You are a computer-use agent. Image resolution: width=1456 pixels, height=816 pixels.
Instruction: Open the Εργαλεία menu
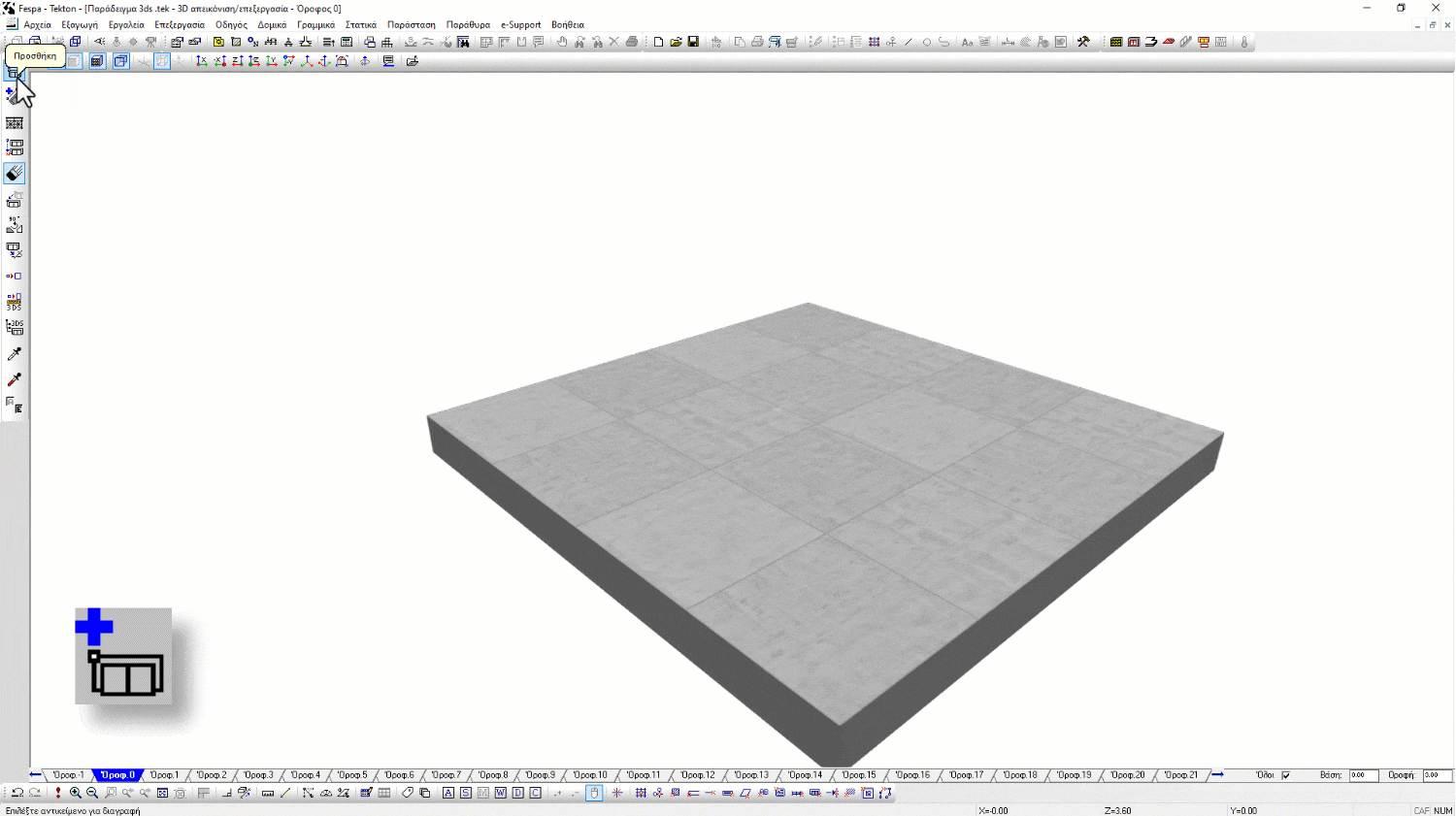(x=126, y=25)
